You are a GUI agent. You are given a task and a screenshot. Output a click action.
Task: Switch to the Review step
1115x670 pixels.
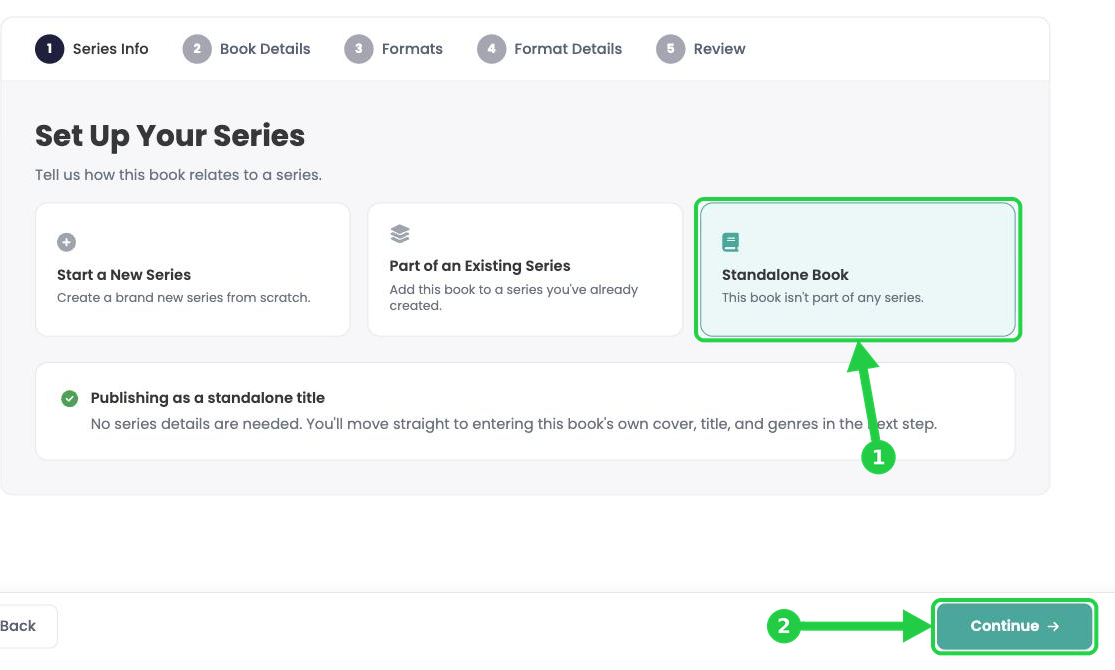click(700, 49)
